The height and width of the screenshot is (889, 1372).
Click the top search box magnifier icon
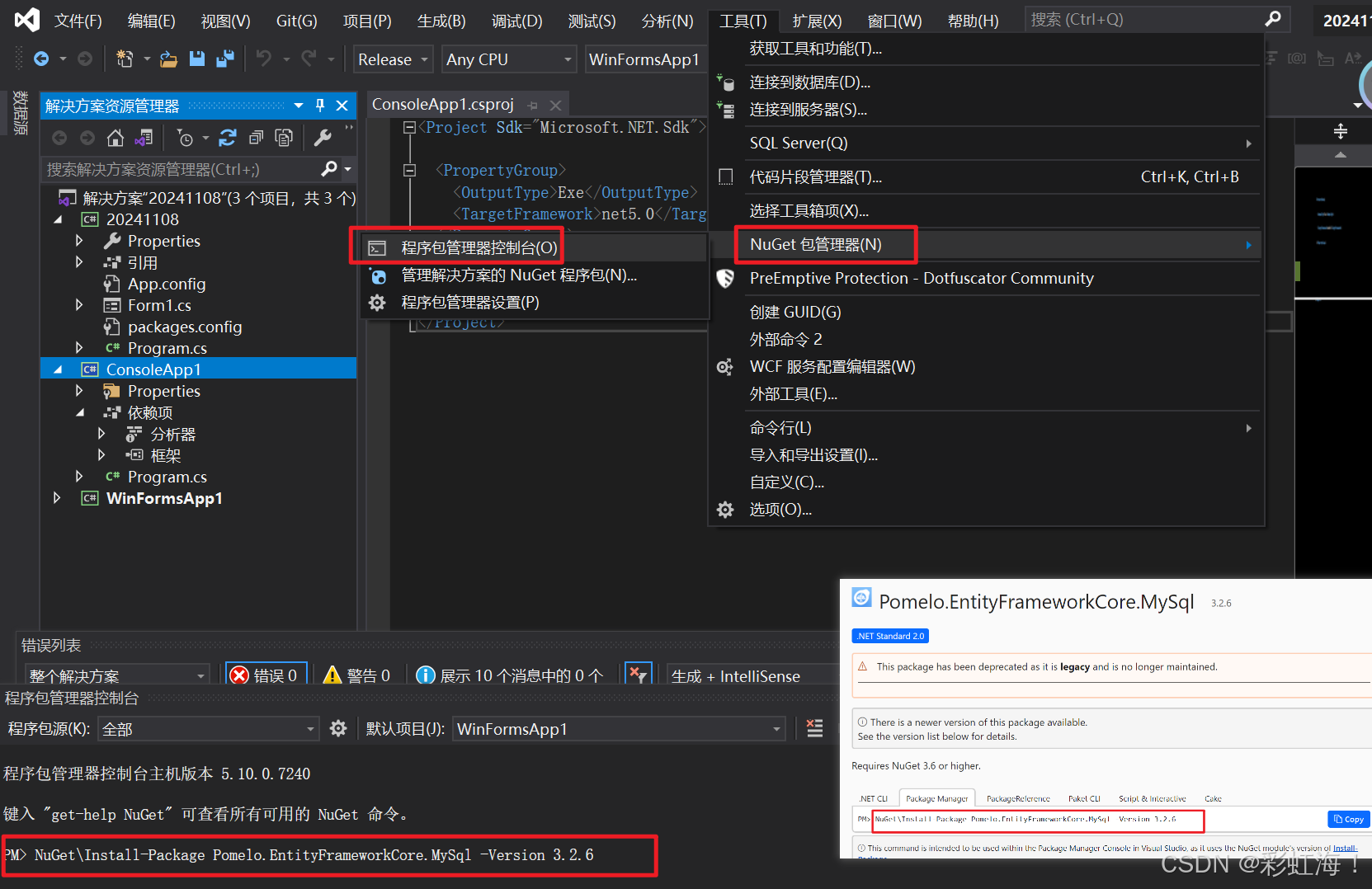pyautogui.click(x=1273, y=19)
